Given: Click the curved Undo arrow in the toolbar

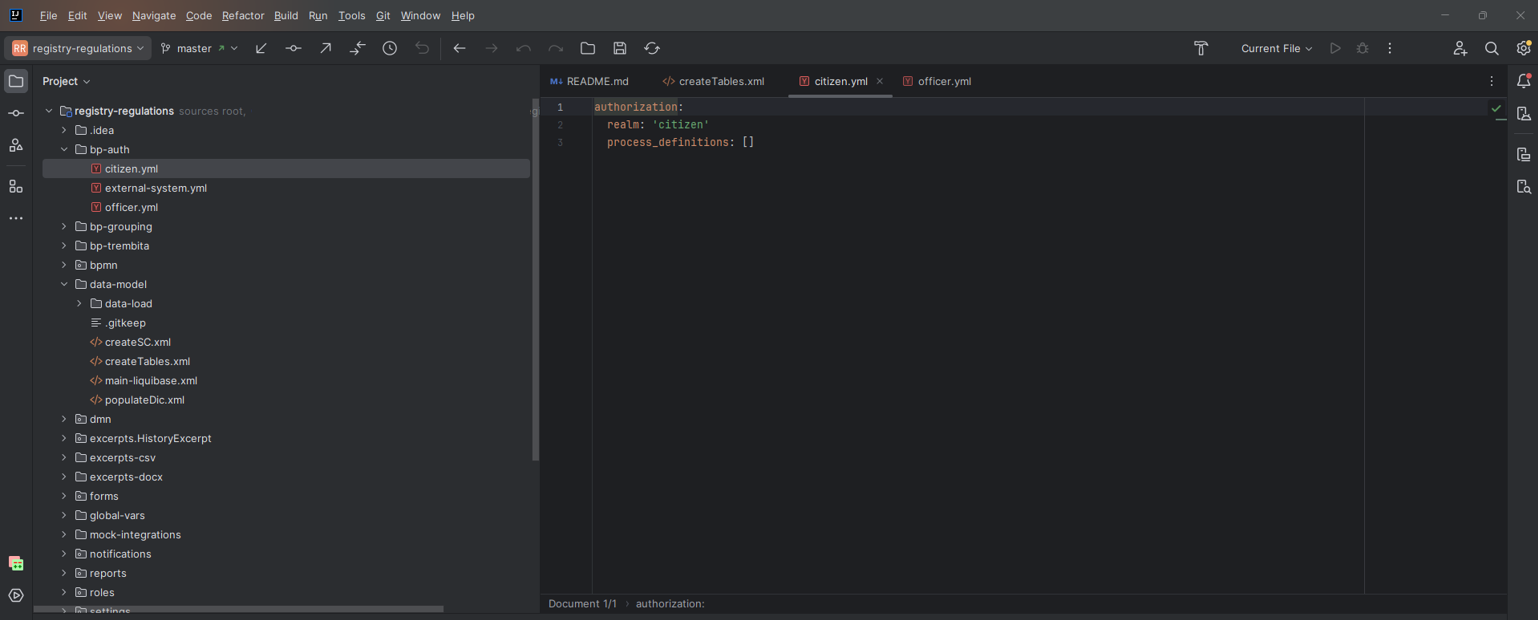Looking at the screenshot, I should pyautogui.click(x=523, y=48).
